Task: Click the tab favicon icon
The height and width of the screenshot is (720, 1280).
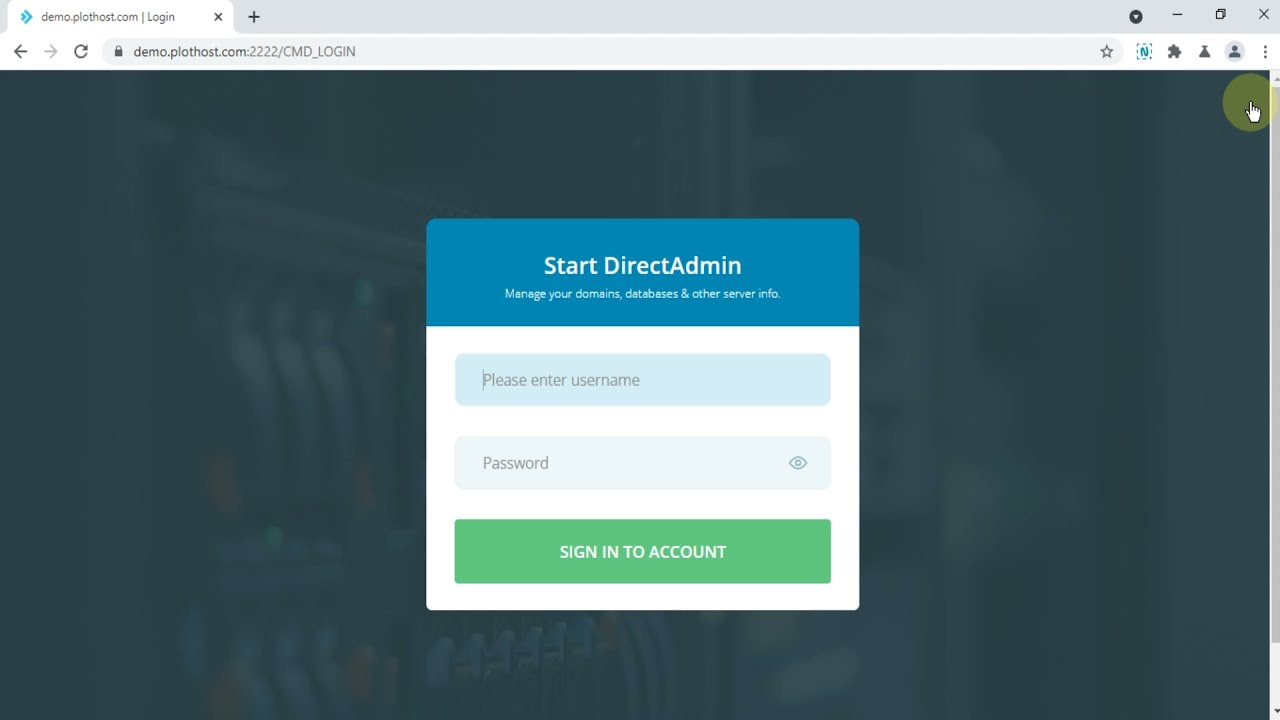Action: (27, 17)
